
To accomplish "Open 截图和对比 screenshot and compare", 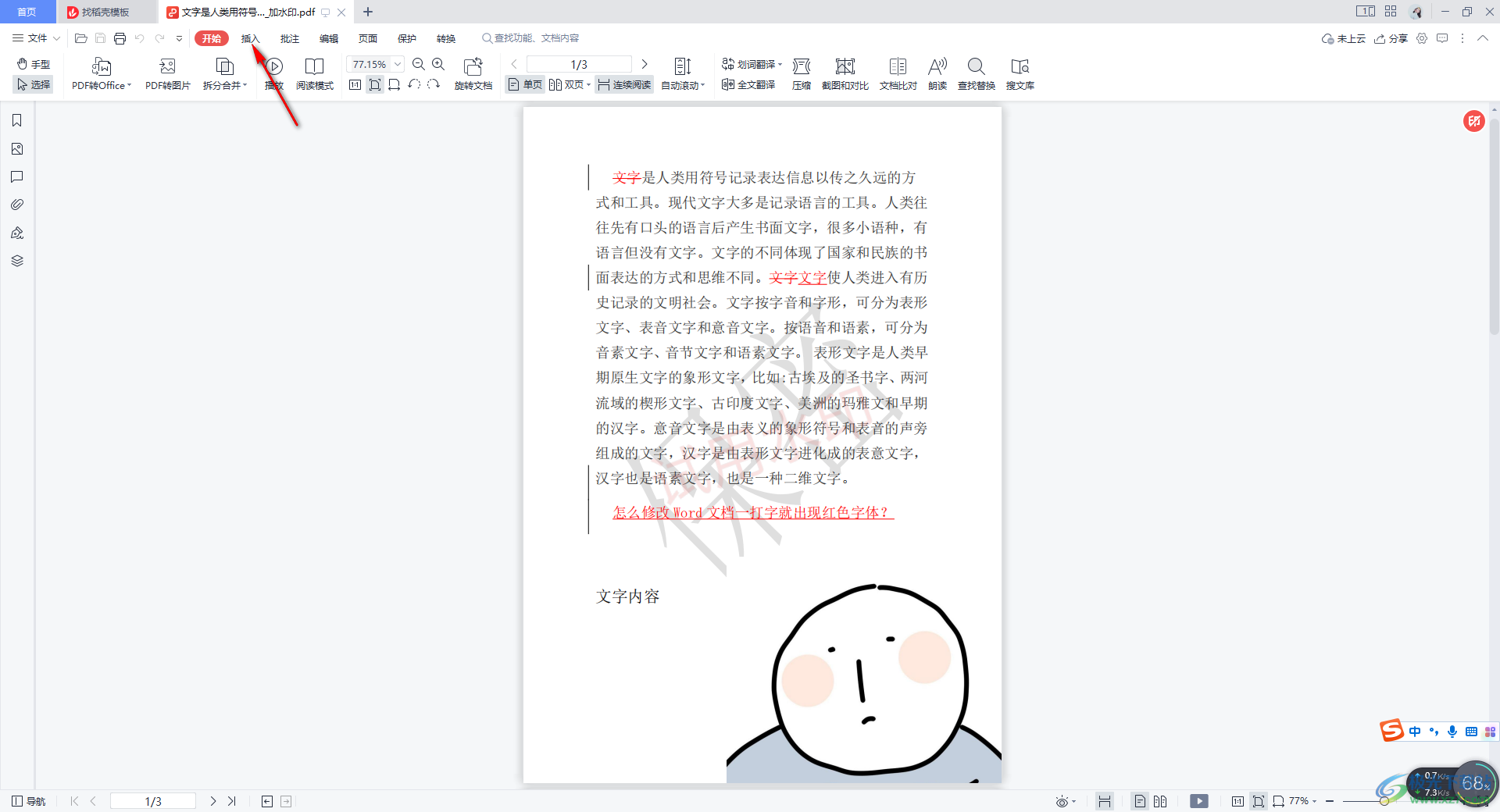I will coord(845,75).
